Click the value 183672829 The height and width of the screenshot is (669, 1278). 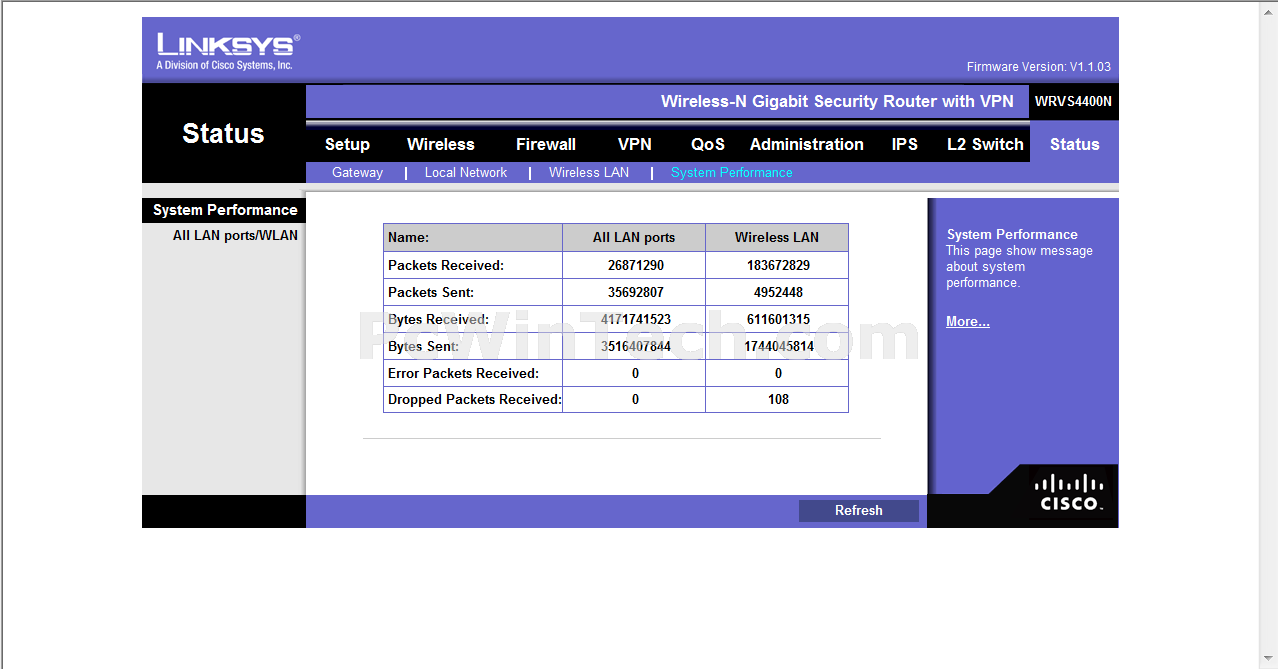click(x=778, y=265)
